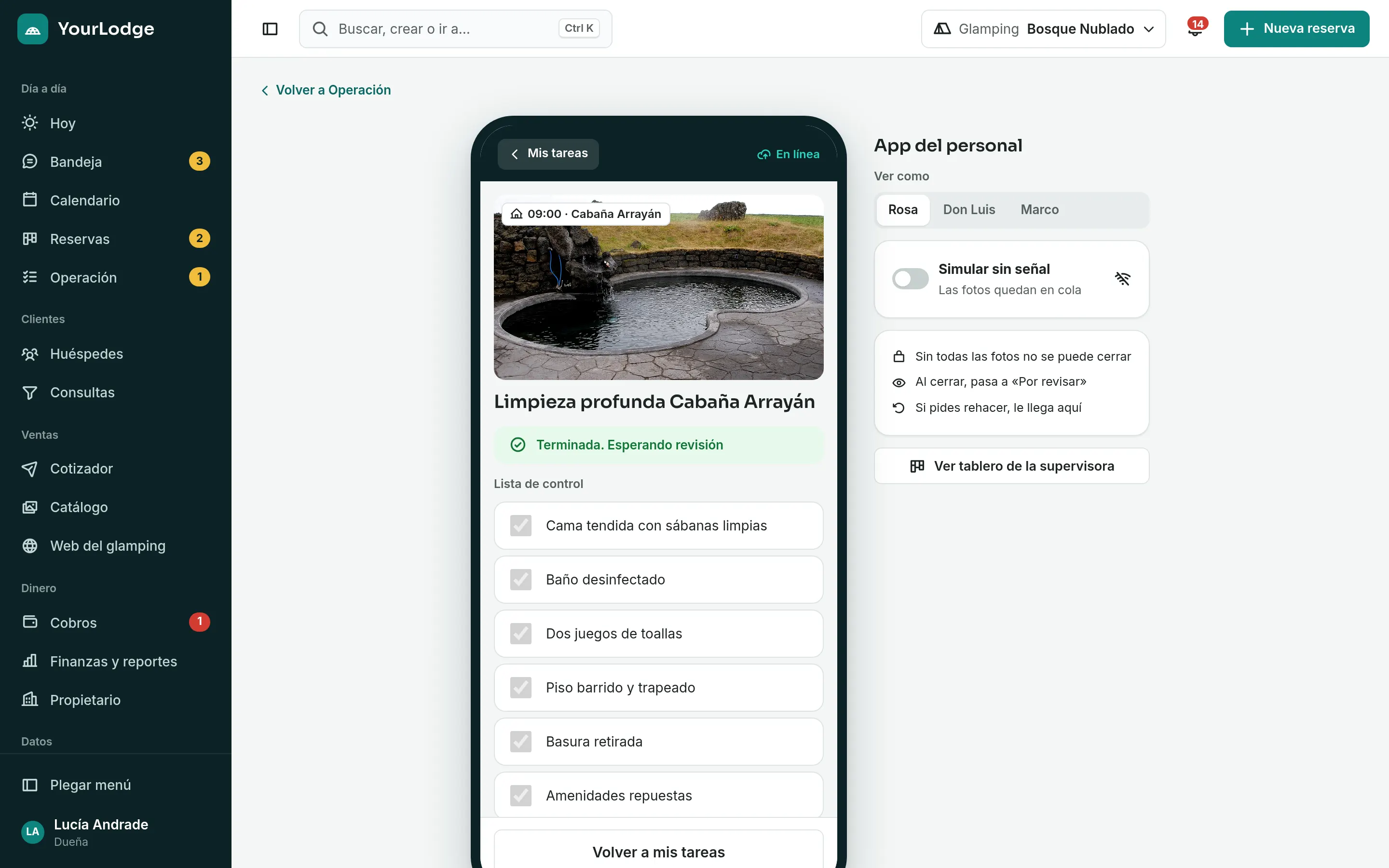Toggle Simular sin señal switch
The height and width of the screenshot is (868, 1389).
910,279
